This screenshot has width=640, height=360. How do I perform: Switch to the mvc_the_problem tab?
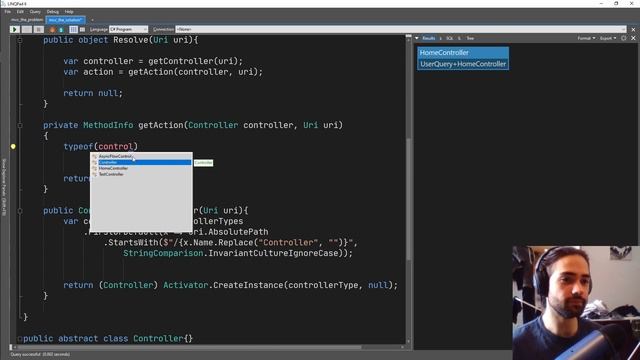click(x=27, y=20)
